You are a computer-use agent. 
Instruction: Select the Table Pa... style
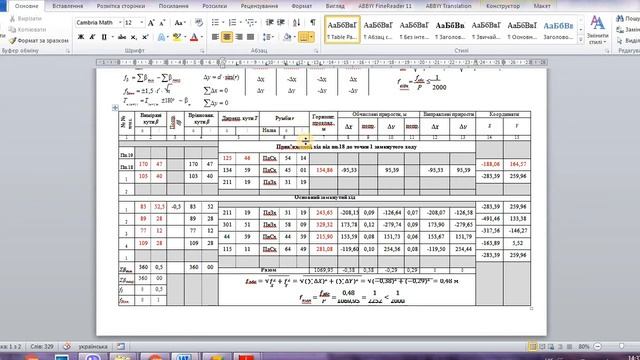[x=342, y=29]
